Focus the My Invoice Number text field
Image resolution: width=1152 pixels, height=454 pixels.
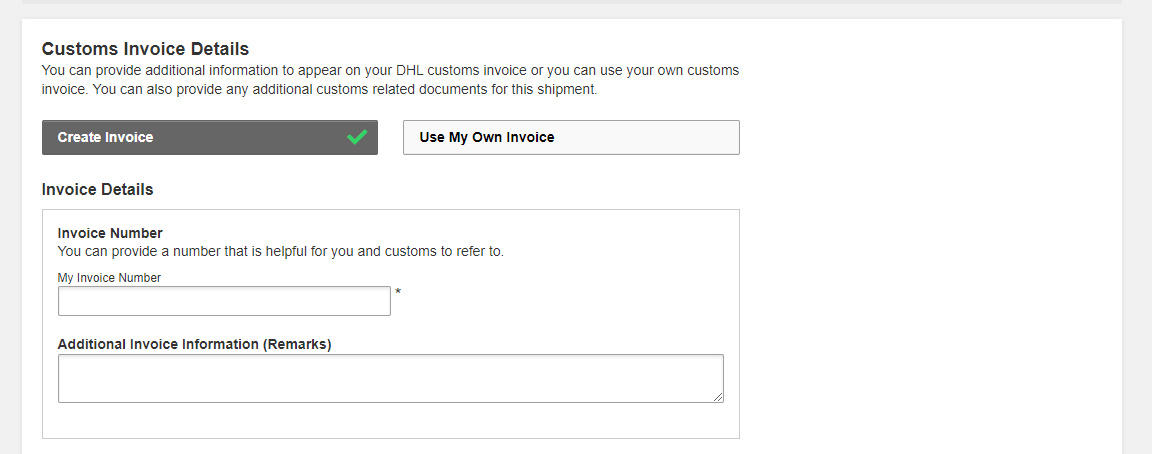[224, 301]
